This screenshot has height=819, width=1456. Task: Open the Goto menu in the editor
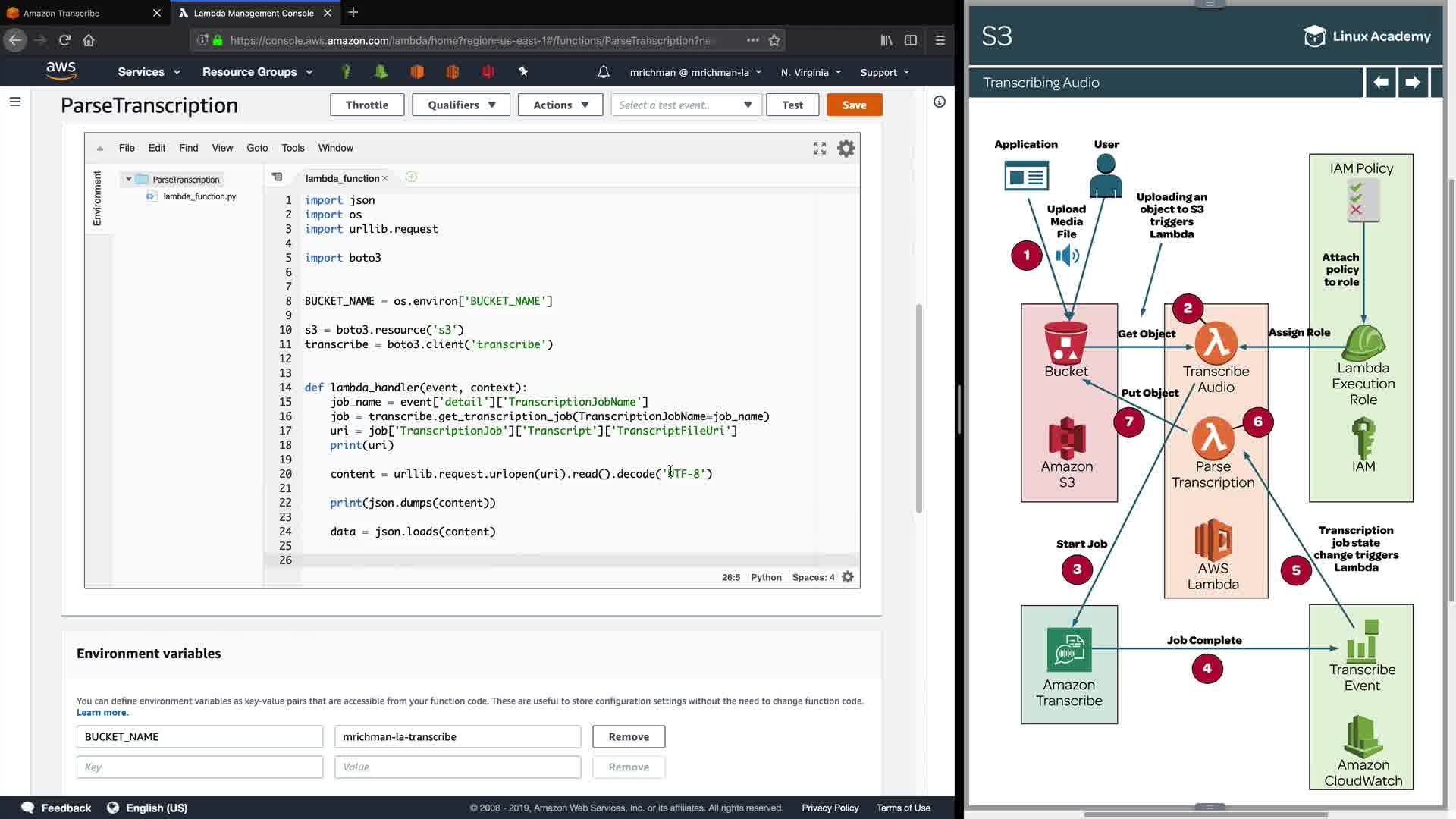coord(257,148)
